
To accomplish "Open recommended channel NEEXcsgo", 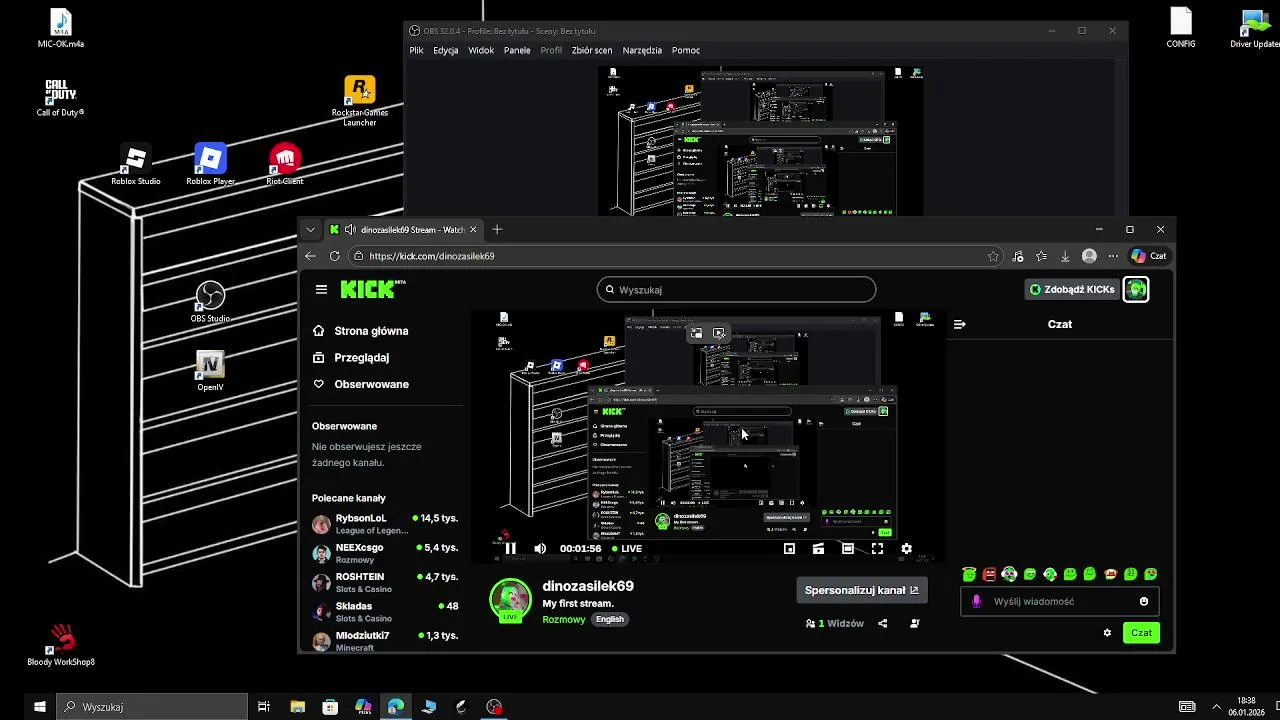I will pos(385,553).
